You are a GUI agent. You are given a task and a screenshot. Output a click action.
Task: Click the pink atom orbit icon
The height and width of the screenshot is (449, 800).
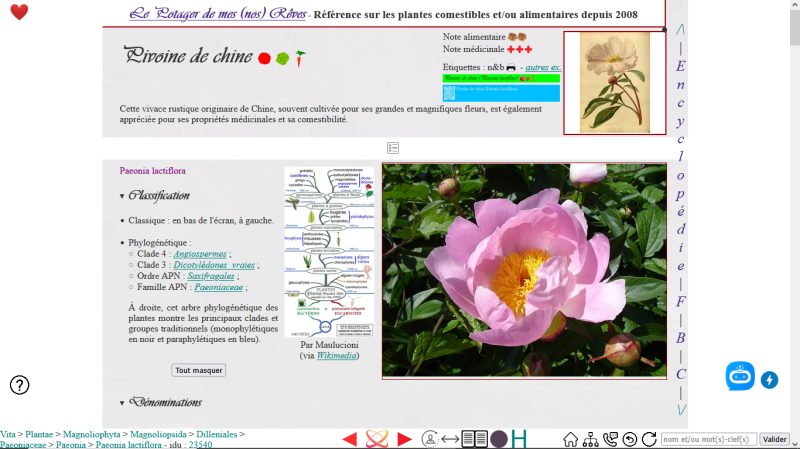[x=377, y=439]
